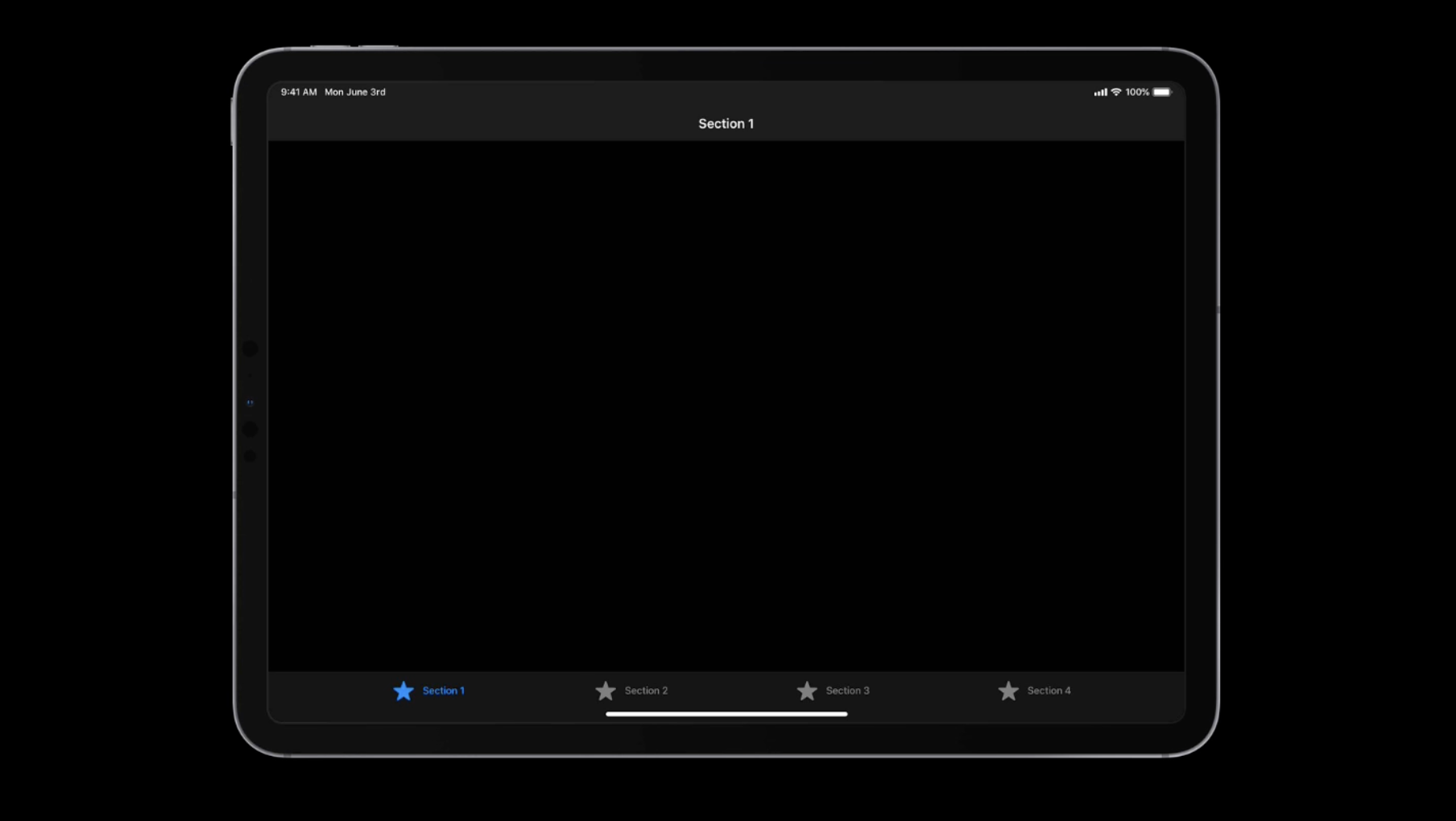
Task: Click the cellular signal bars icon
Action: coord(1100,93)
